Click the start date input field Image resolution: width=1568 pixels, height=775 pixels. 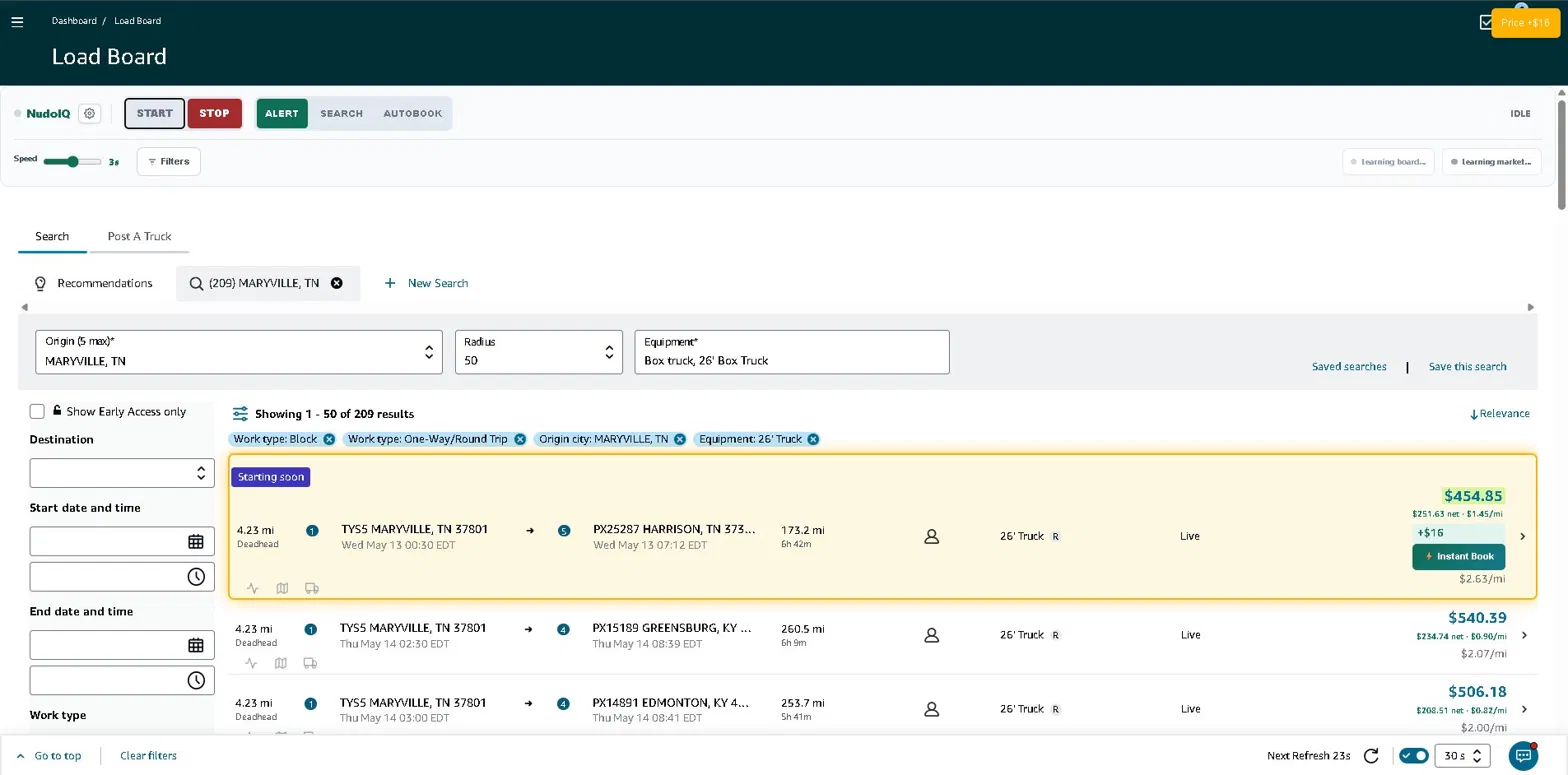pyautogui.click(x=122, y=541)
